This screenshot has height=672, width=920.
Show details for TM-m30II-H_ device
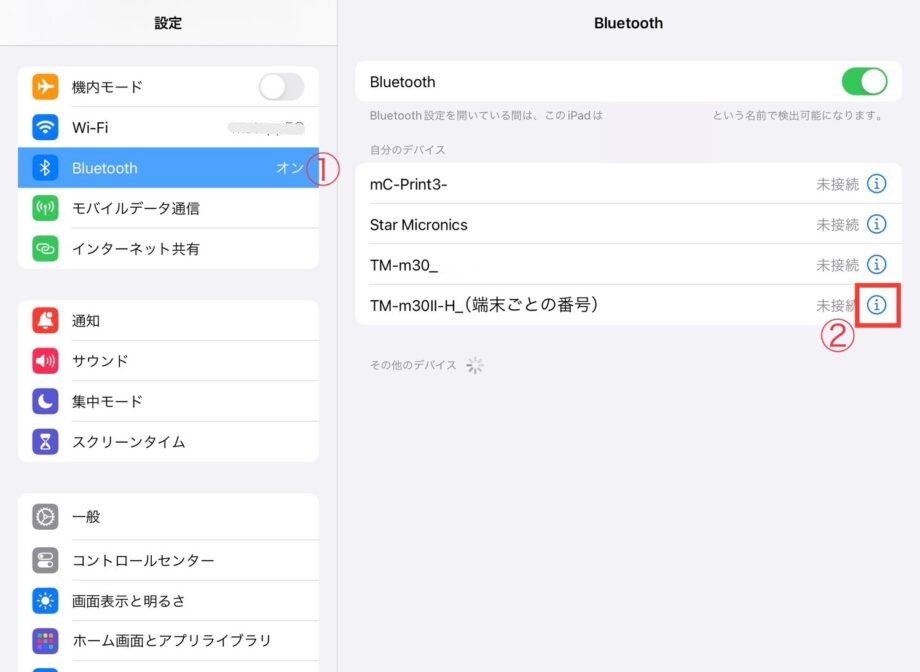click(877, 304)
